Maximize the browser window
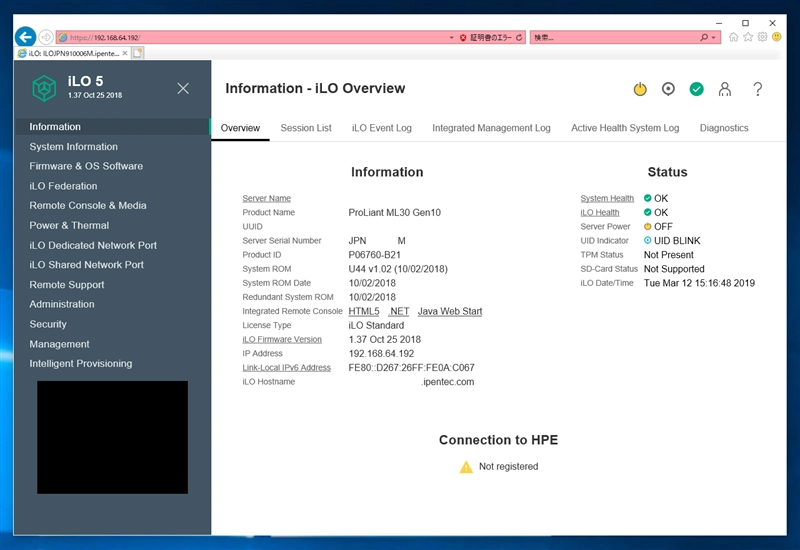800x550 pixels. click(x=745, y=23)
